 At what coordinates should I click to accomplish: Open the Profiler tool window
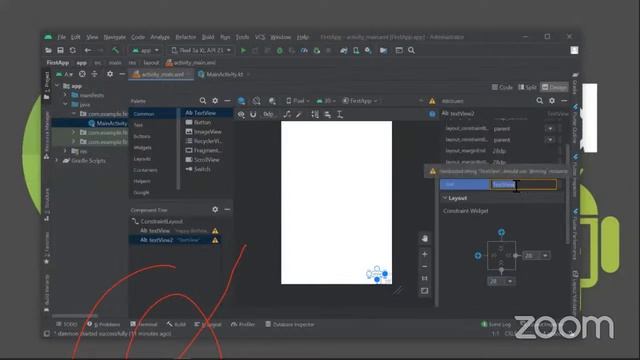(243, 324)
